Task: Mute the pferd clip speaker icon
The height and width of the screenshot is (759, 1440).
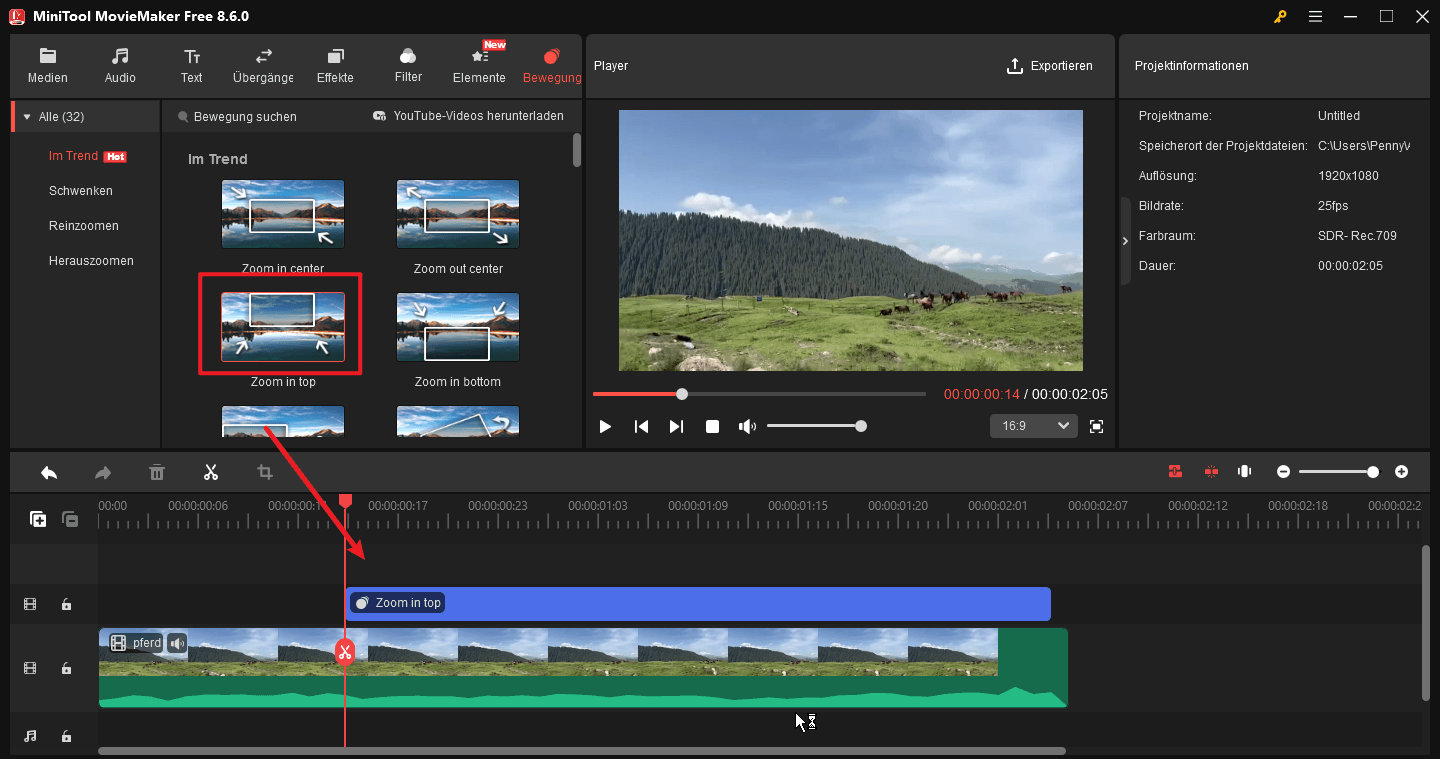Action: [176, 643]
